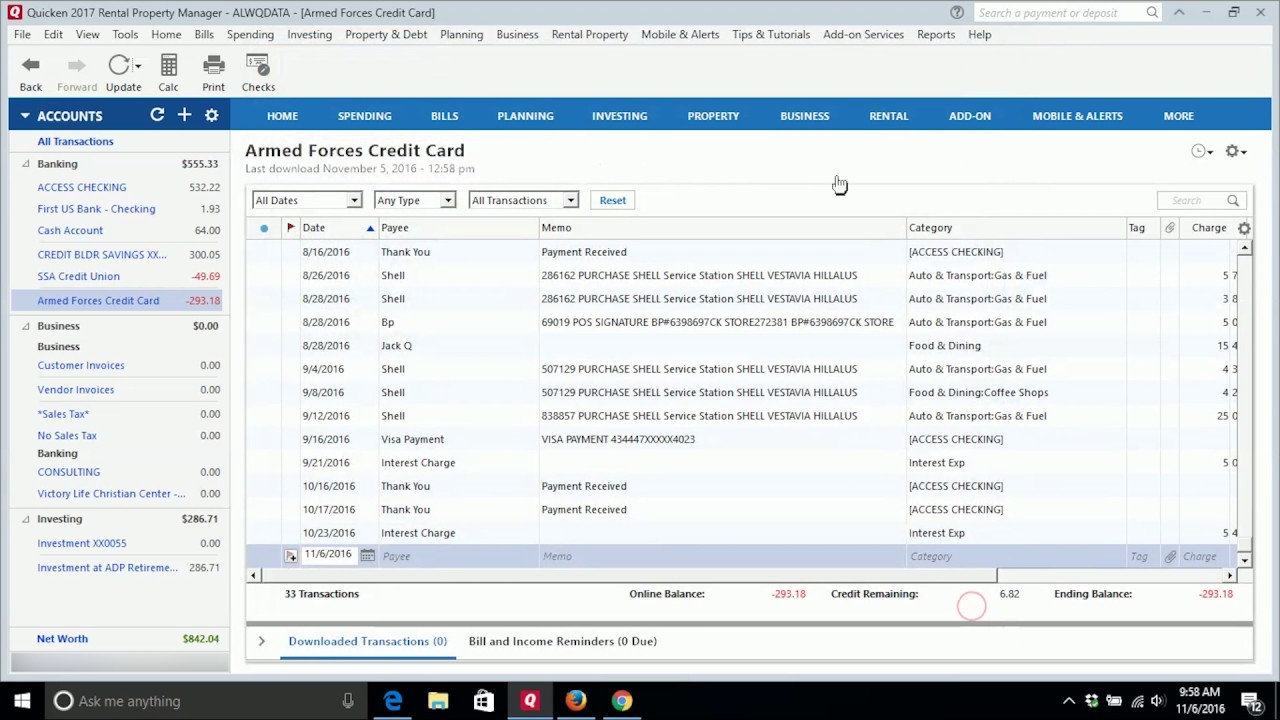Open account actions gear icon
The image size is (1280, 720).
tap(1234, 151)
